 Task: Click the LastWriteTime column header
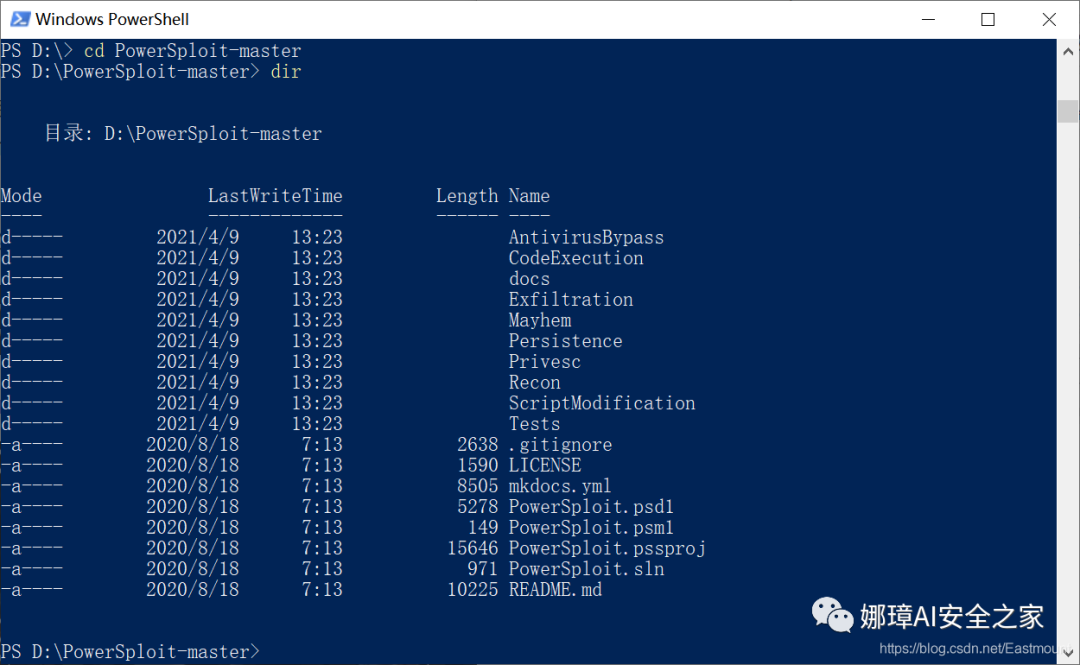pos(275,196)
